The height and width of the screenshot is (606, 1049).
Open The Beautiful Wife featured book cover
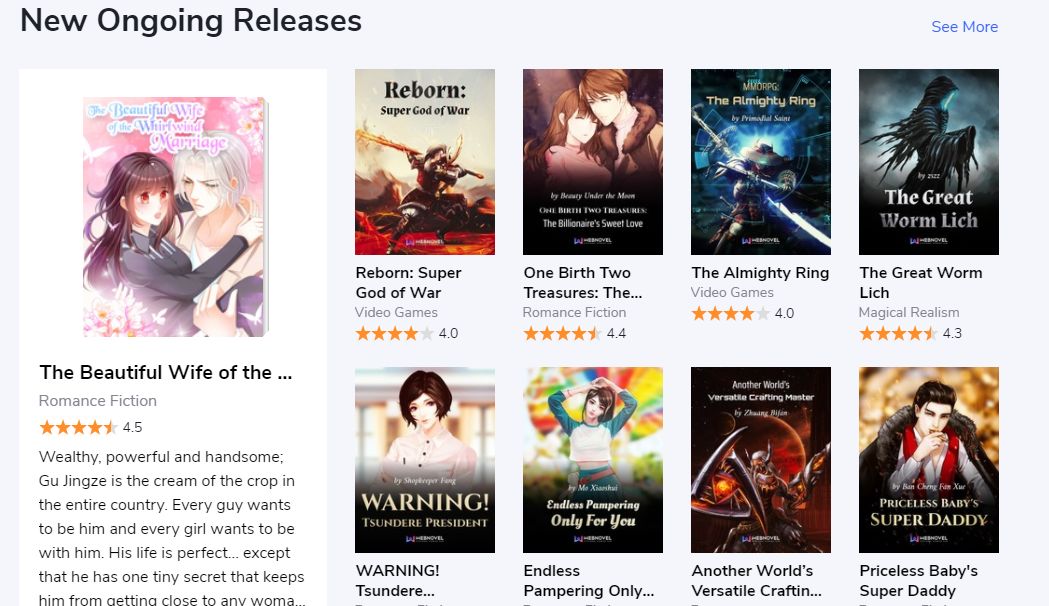(175, 217)
